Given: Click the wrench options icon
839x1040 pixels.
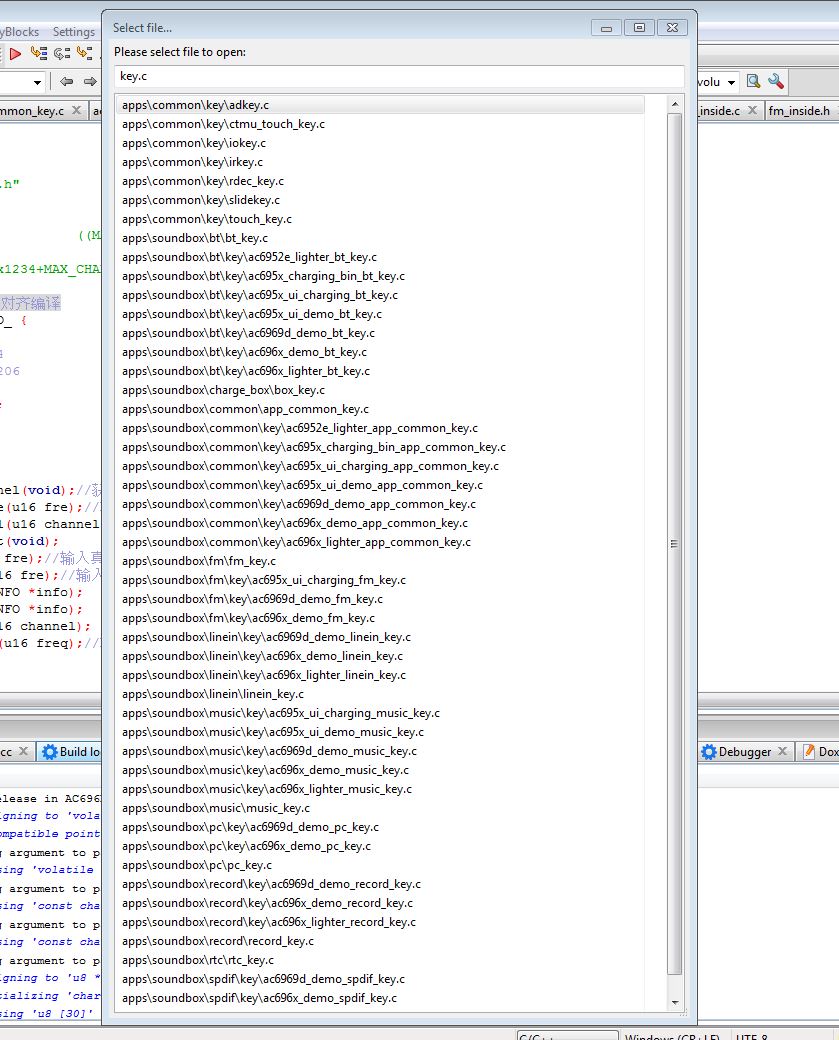Looking at the screenshot, I should (775, 82).
